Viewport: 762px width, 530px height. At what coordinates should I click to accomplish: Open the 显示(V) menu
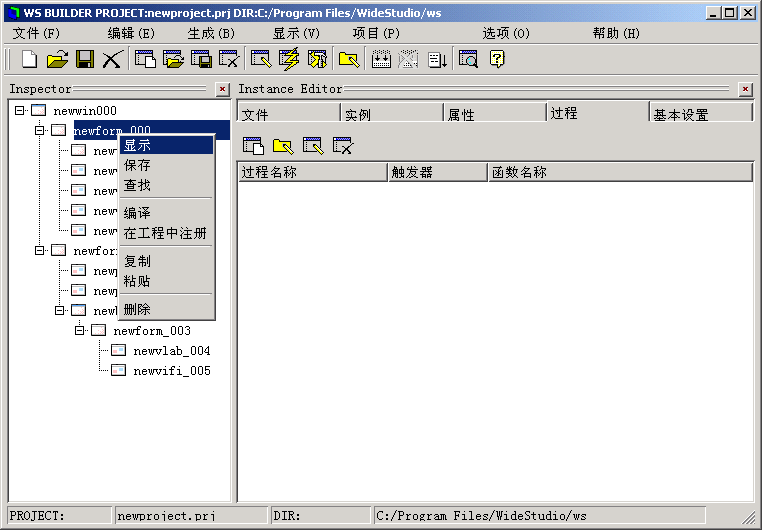point(296,33)
